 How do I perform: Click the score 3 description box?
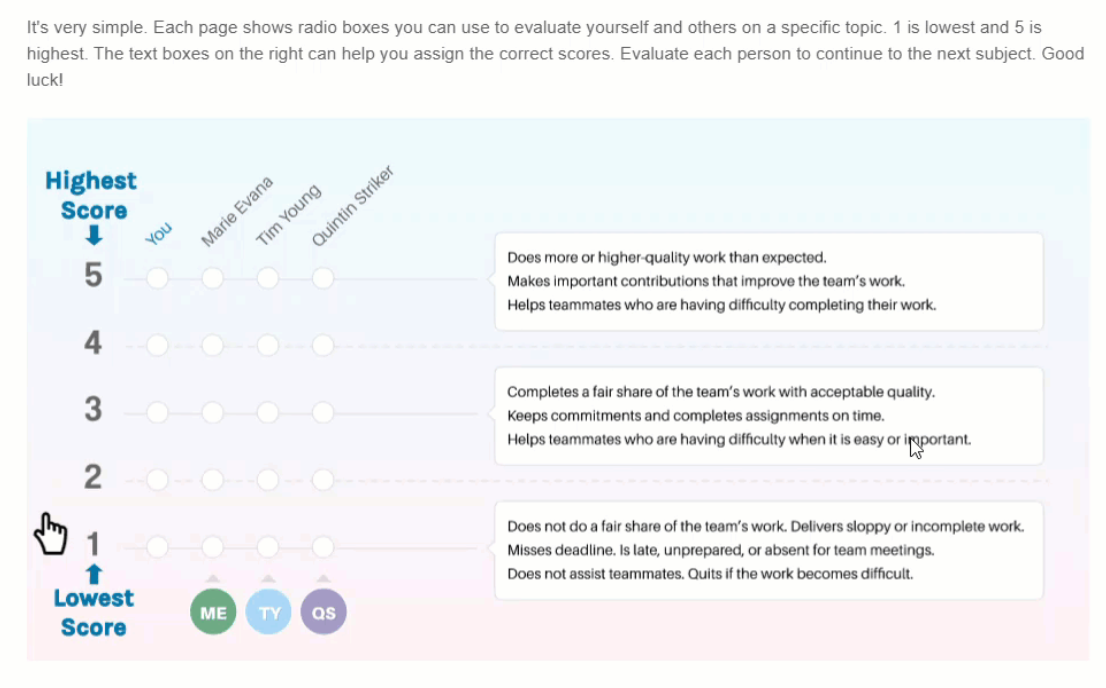(769, 416)
